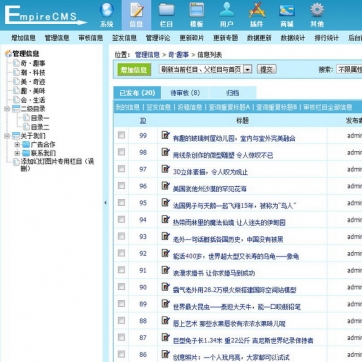Switch to the 已发布 (20) tab

pyautogui.click(x=137, y=93)
